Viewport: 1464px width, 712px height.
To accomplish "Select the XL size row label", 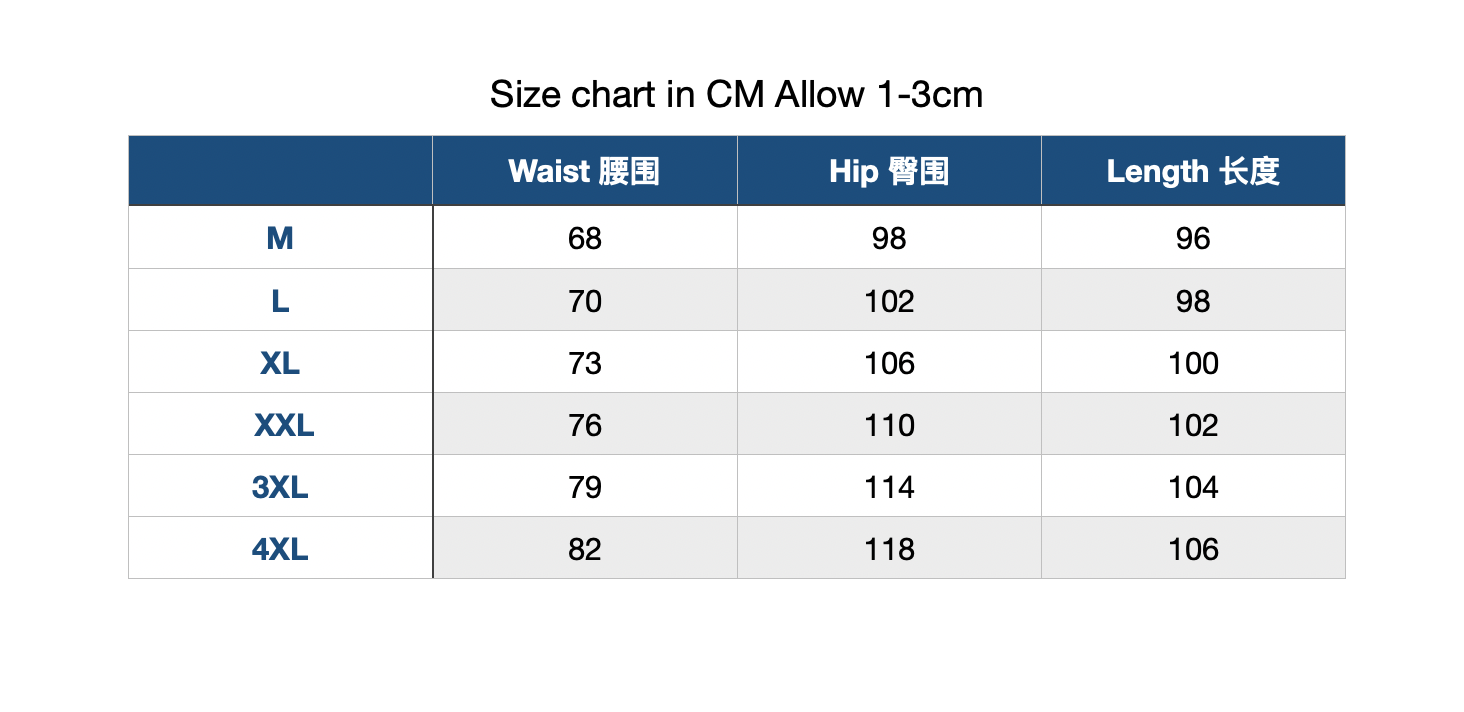I will coord(280,362).
